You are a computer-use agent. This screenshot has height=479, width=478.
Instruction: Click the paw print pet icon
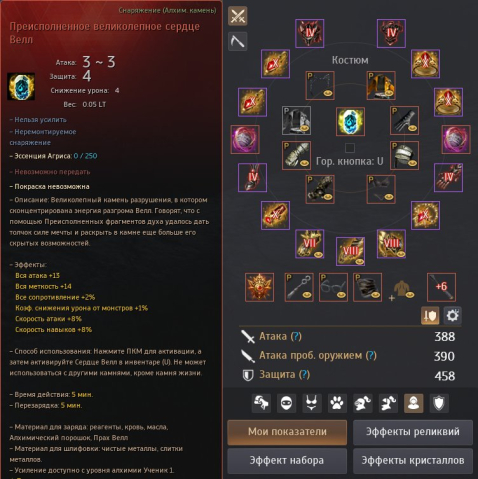[337, 403]
